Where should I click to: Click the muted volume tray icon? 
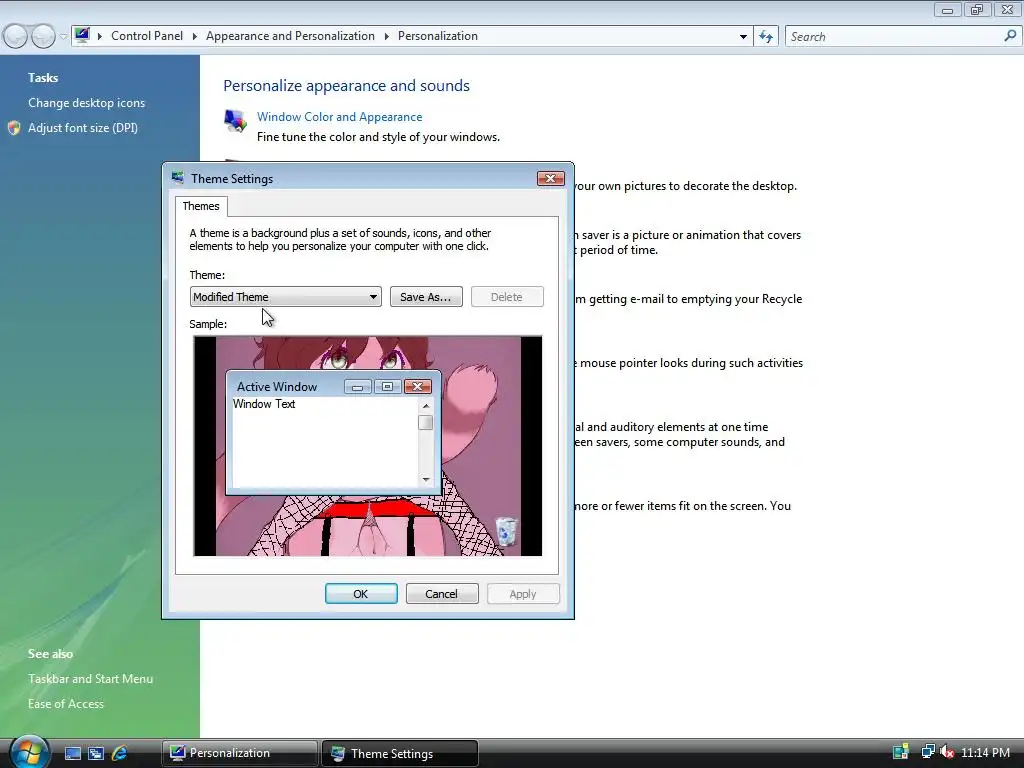(946, 752)
